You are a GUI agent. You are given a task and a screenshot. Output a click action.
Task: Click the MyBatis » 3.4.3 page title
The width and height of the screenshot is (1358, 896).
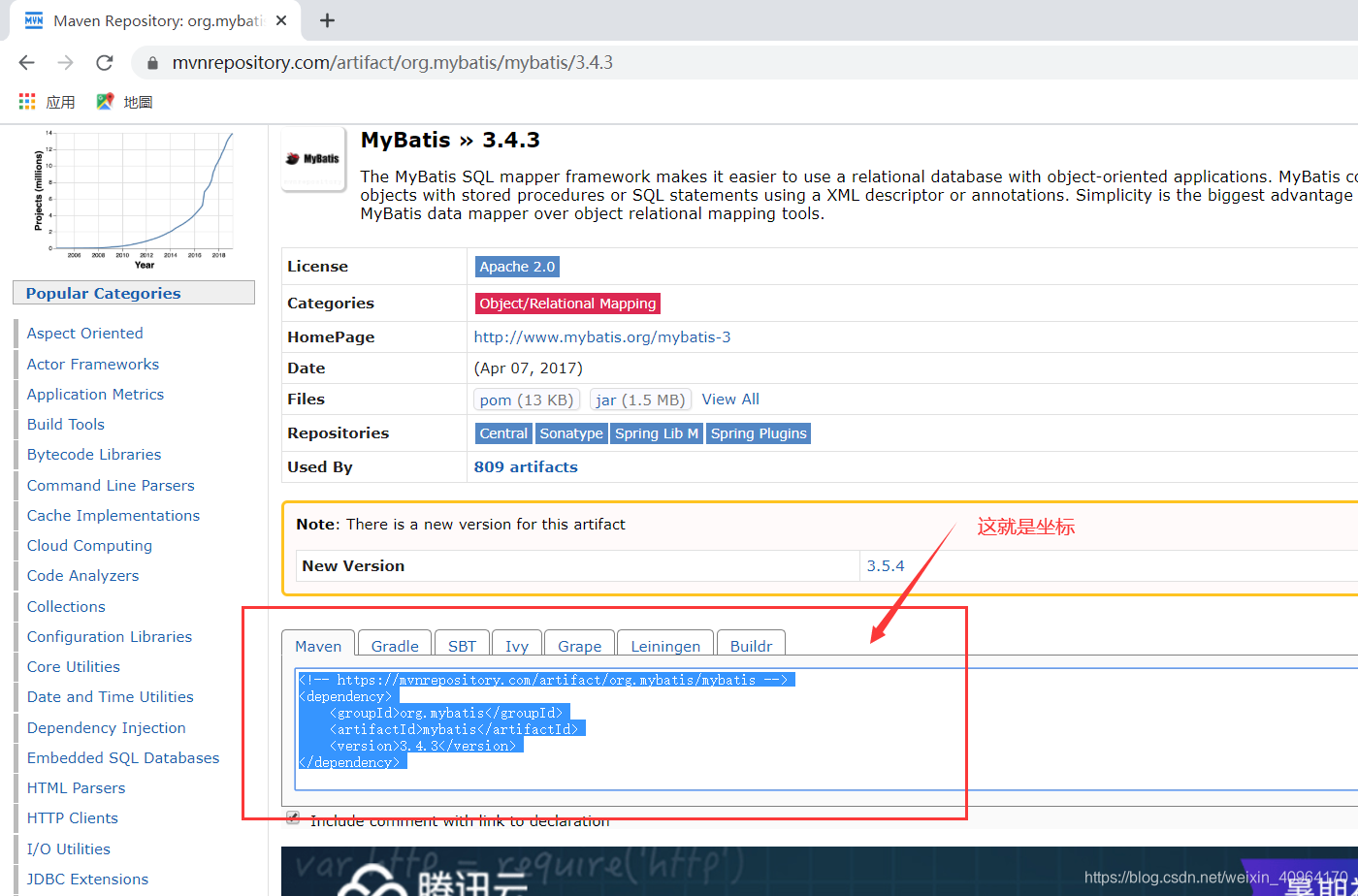(450, 140)
